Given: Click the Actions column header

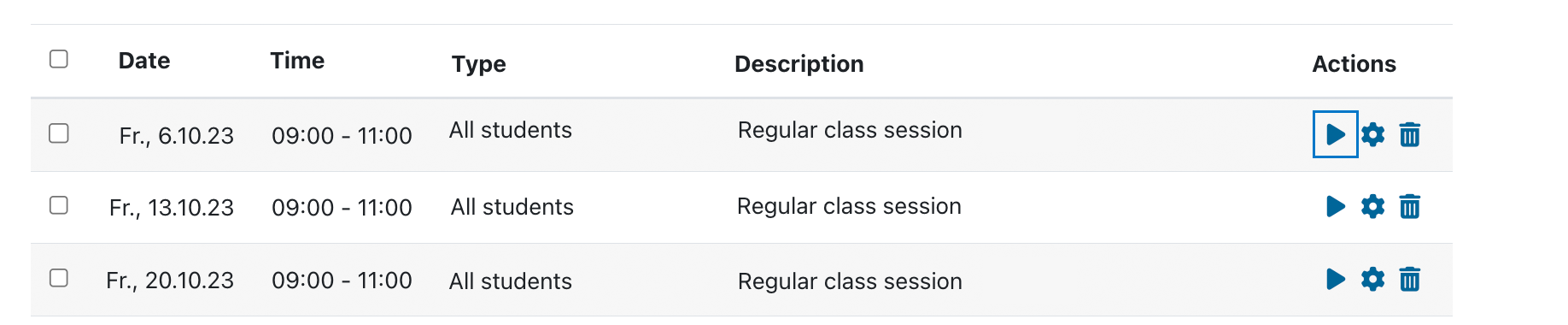Looking at the screenshot, I should tap(1354, 64).
